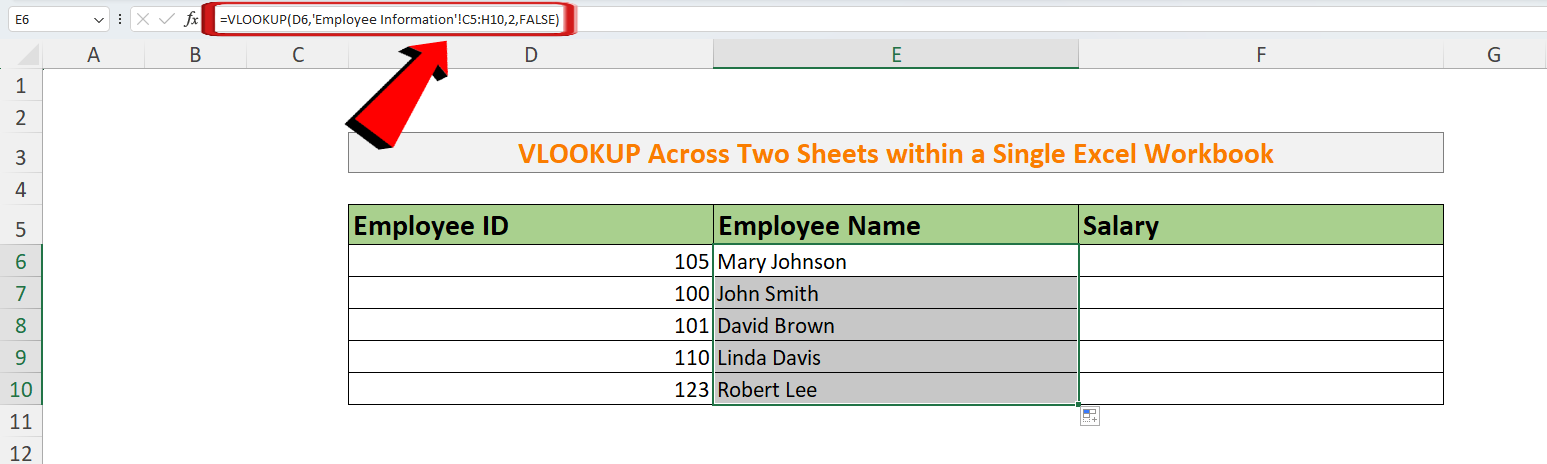This screenshot has height=464, width=1547.
Task: Select the empty Salary cell beside John Smith
Action: [1260, 293]
